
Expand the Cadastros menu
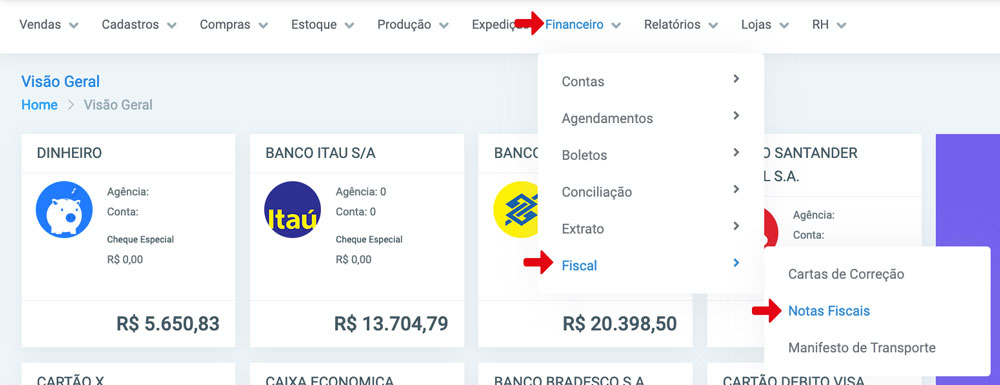tap(139, 25)
